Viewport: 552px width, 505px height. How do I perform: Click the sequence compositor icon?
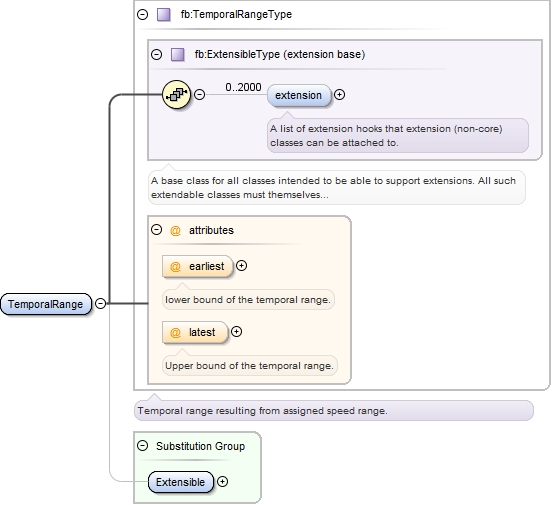coord(176,94)
